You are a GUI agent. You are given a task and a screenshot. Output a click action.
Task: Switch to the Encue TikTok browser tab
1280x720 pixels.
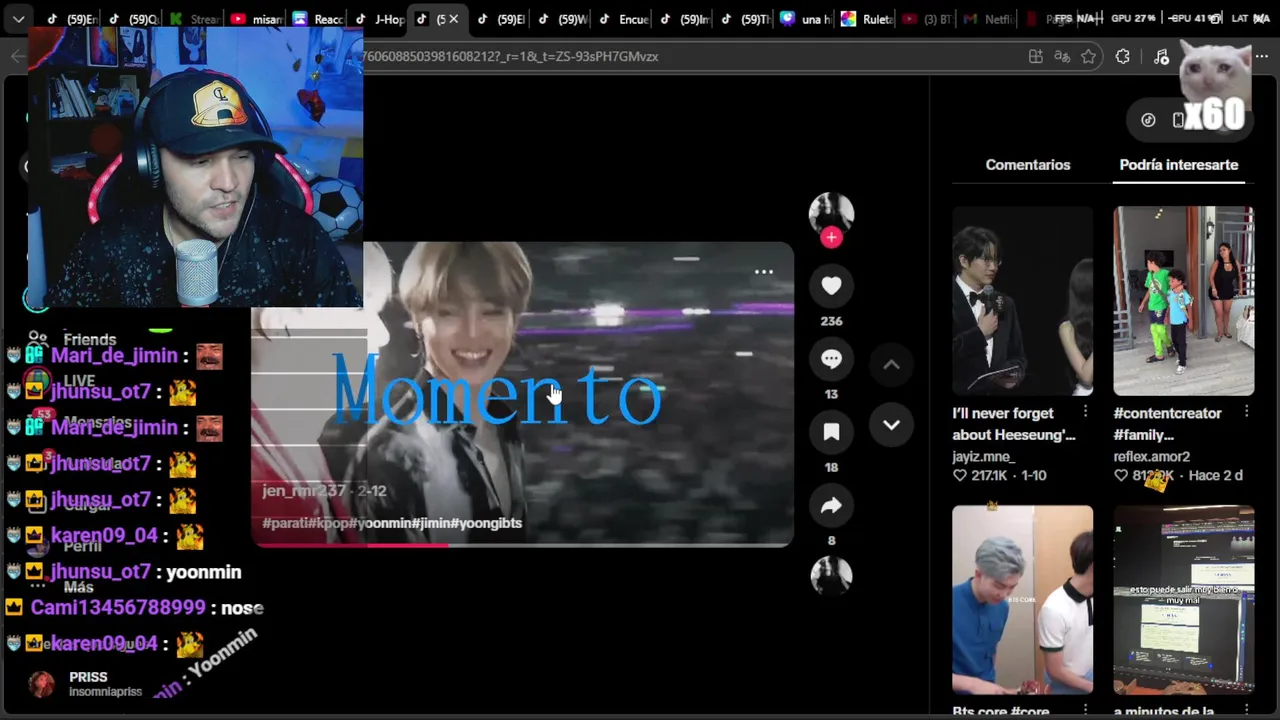pos(622,19)
